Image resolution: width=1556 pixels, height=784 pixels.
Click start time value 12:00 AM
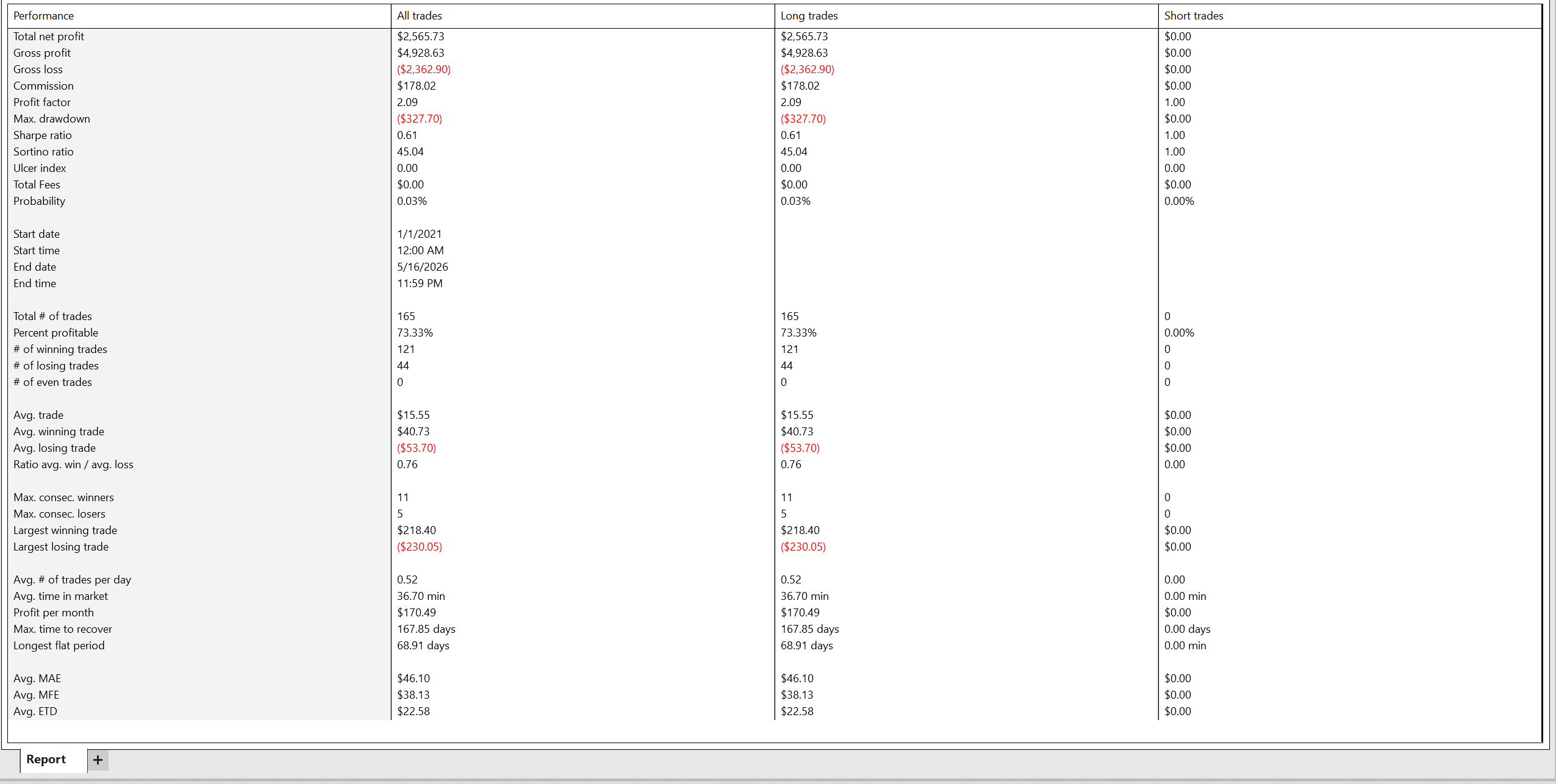(x=420, y=251)
